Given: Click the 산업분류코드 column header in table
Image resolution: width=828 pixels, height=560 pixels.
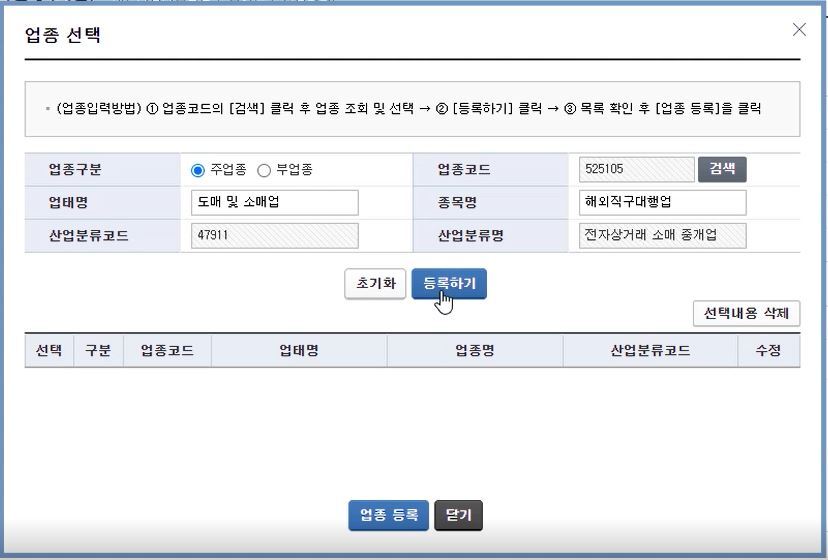Looking at the screenshot, I should pos(650,350).
